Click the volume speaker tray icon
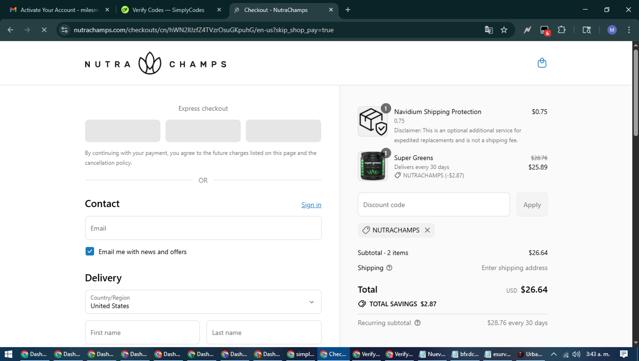 [576, 354]
